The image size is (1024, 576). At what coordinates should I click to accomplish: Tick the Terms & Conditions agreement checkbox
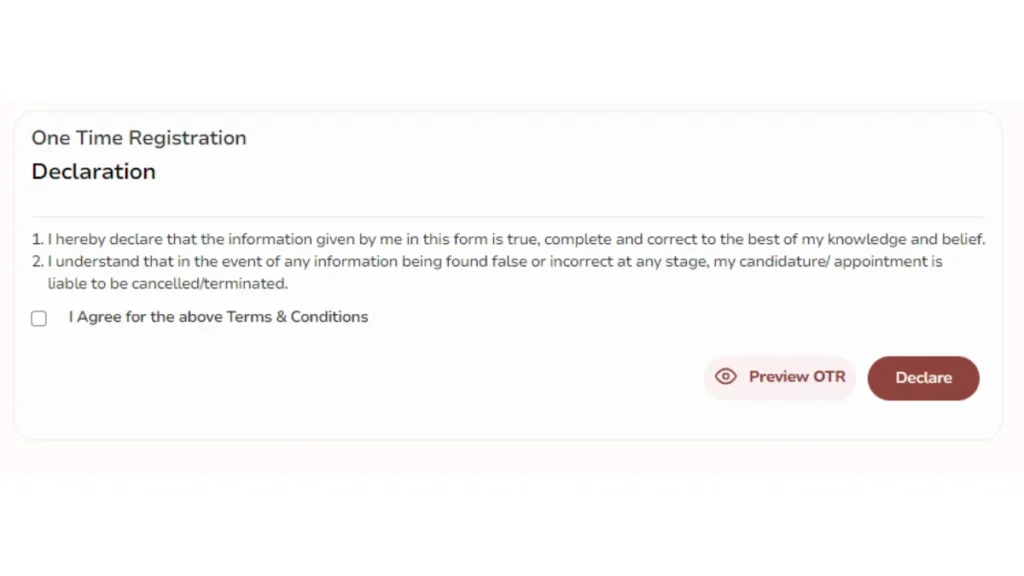(39, 318)
